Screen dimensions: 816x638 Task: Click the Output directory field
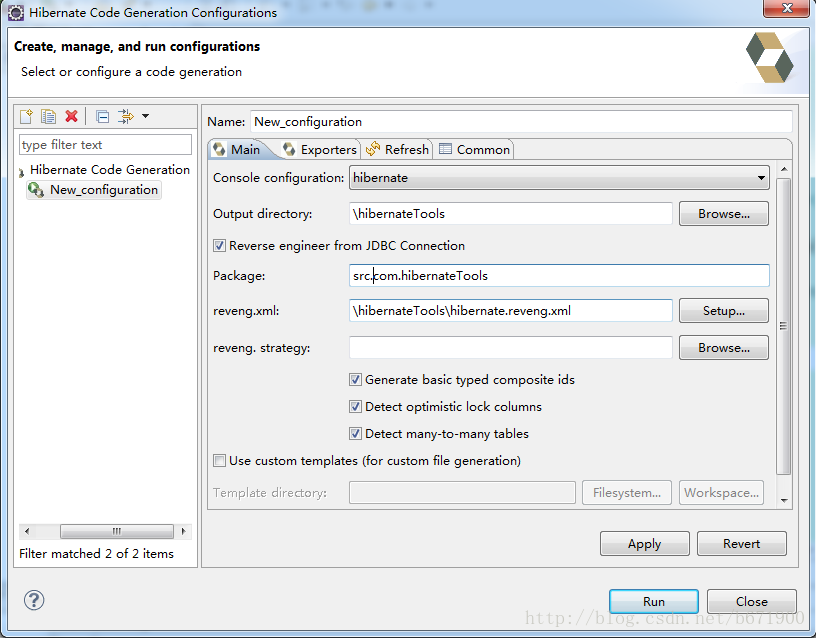(x=511, y=214)
